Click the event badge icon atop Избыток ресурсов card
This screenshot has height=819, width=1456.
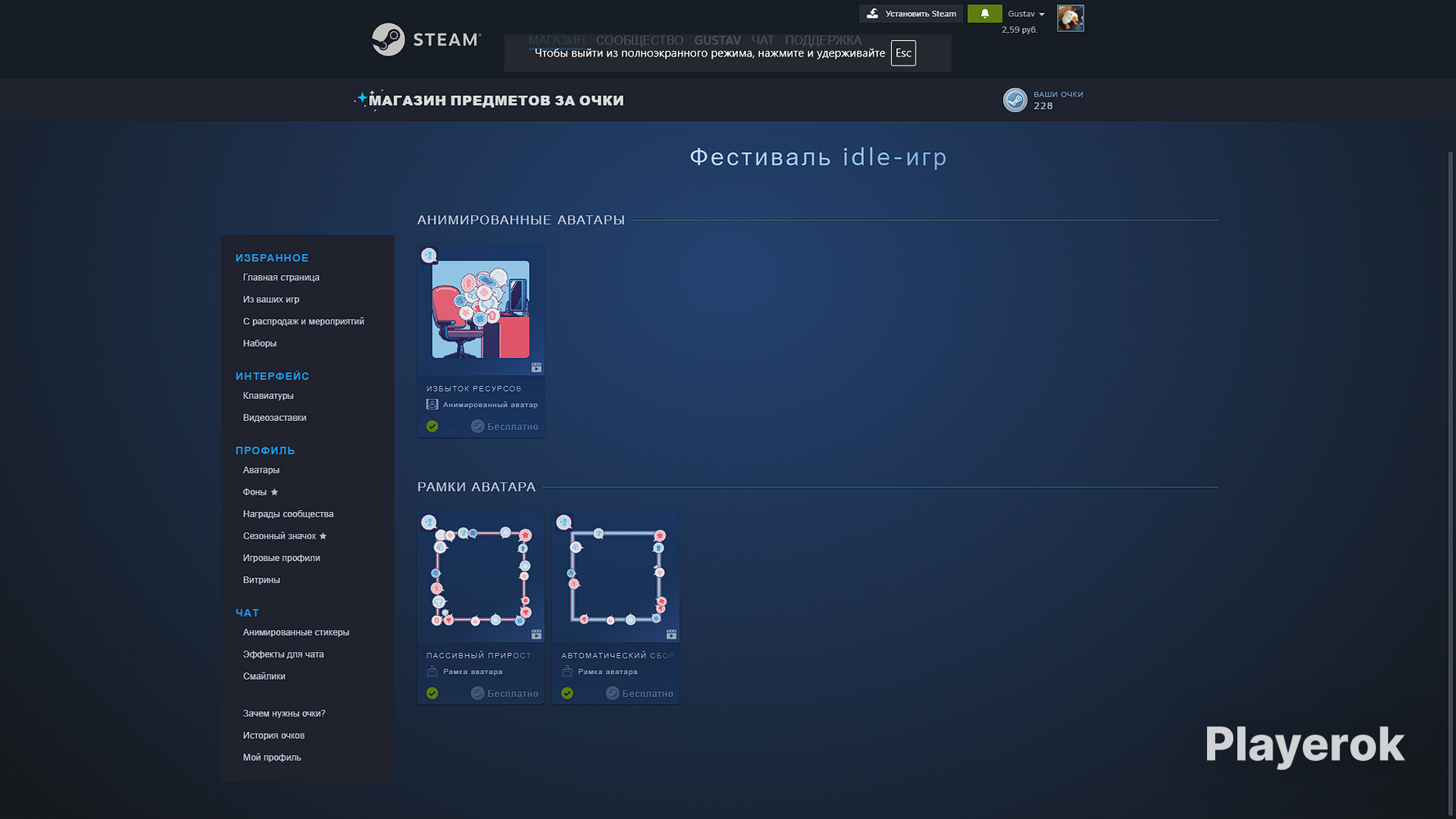[429, 256]
